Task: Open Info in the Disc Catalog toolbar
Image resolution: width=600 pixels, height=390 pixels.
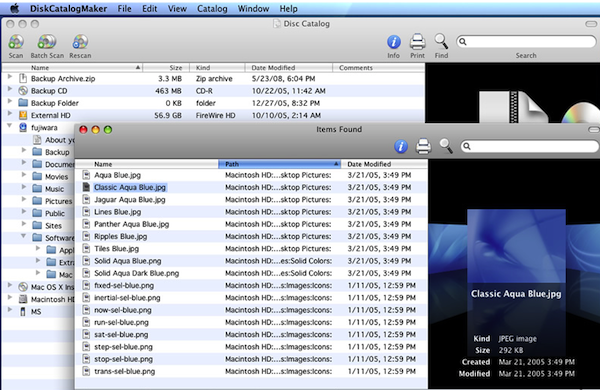Action: point(394,42)
